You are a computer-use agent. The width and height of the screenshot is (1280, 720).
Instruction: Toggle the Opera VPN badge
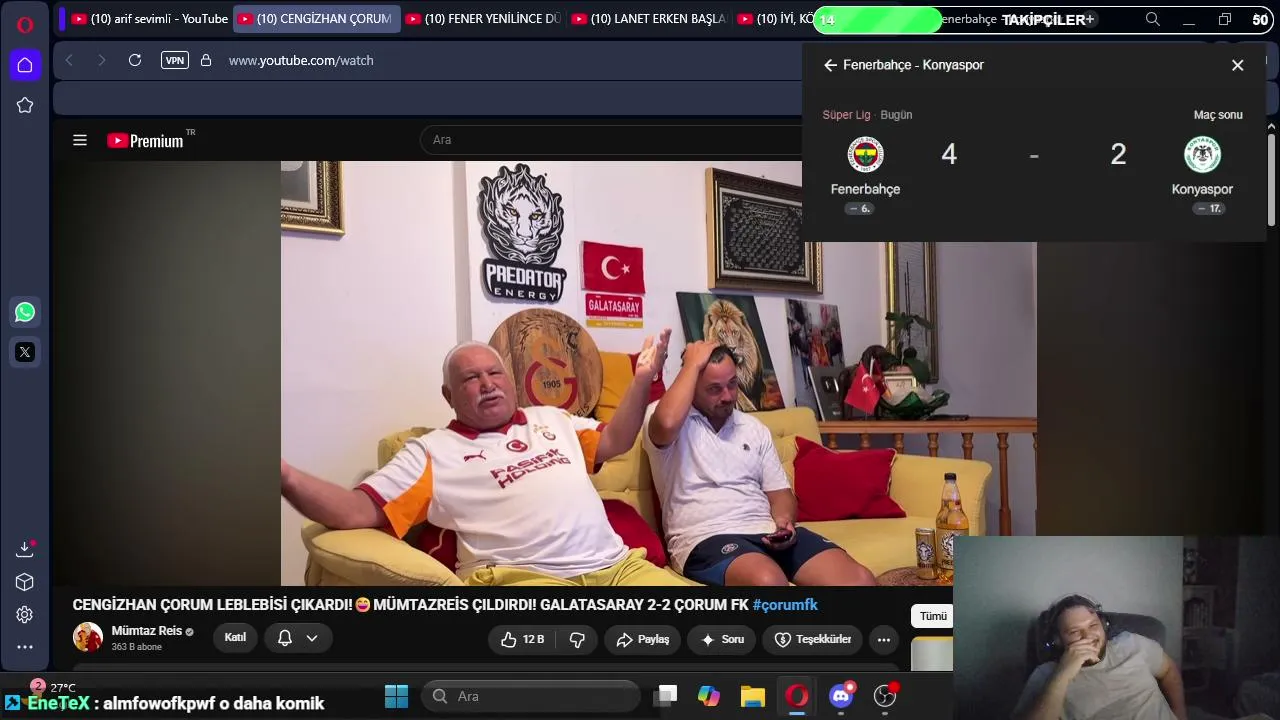point(175,60)
